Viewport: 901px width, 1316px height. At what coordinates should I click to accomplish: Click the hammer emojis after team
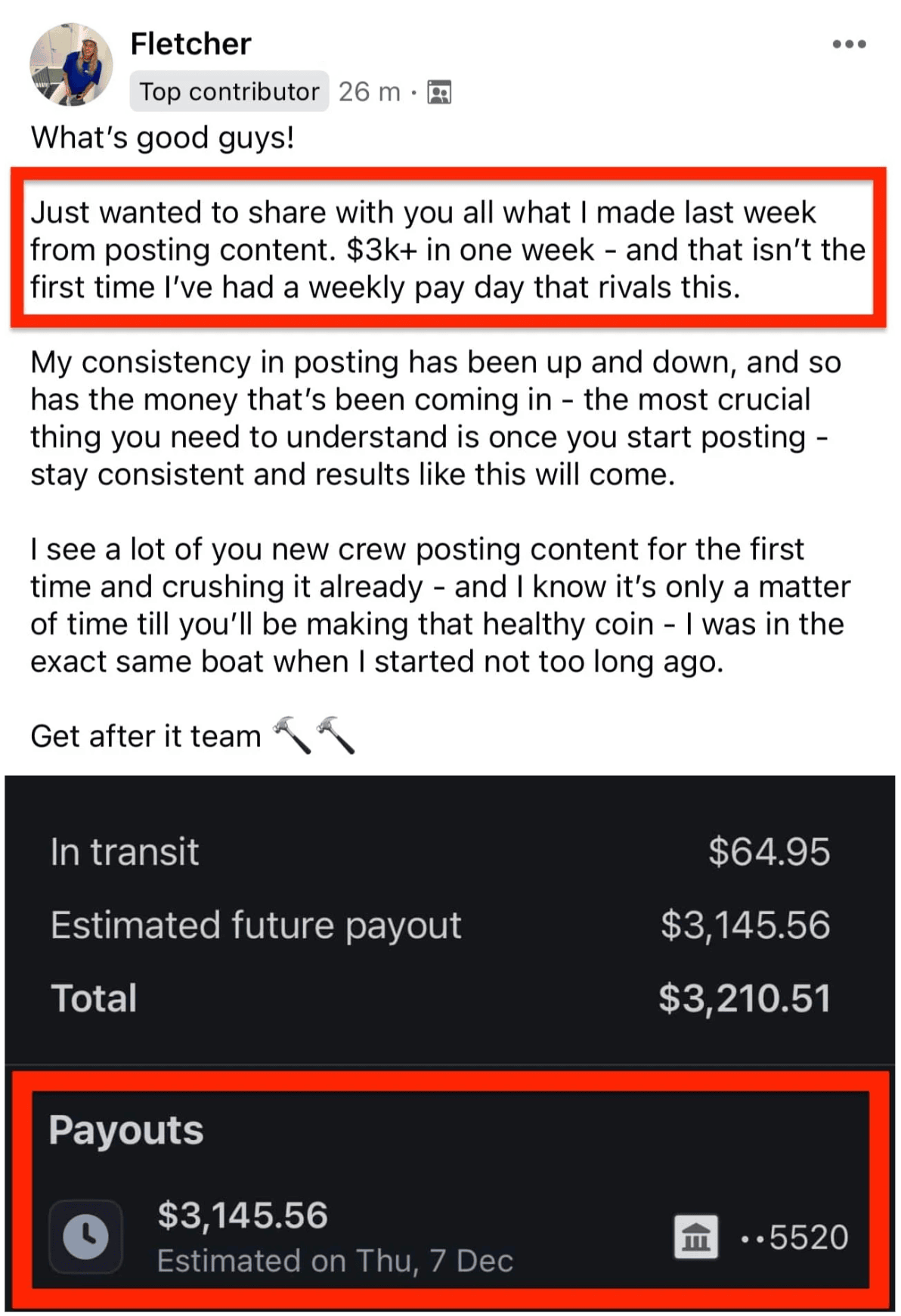[x=314, y=735]
